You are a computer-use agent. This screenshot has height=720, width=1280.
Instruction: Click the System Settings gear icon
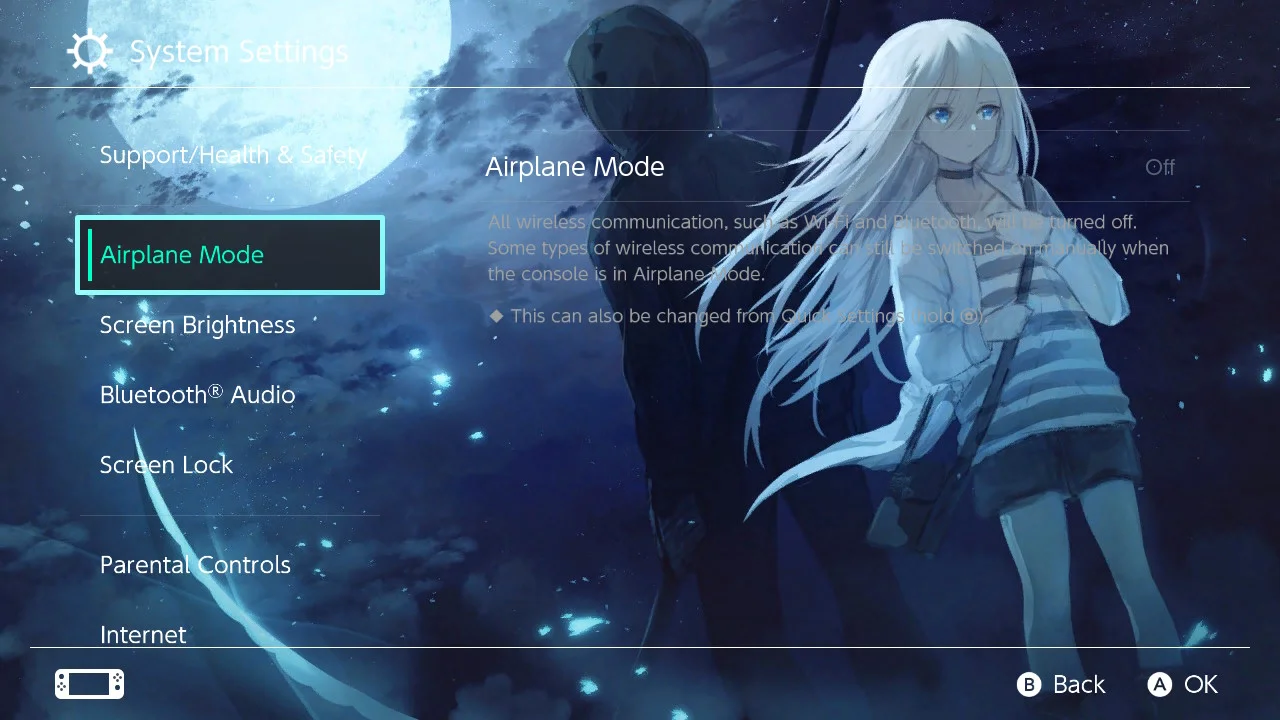[89, 51]
